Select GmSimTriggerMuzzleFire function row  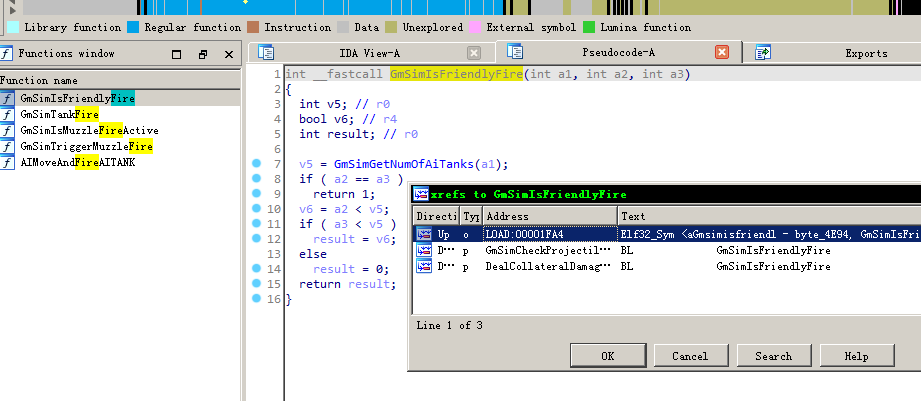pyautogui.click(x=120, y=147)
